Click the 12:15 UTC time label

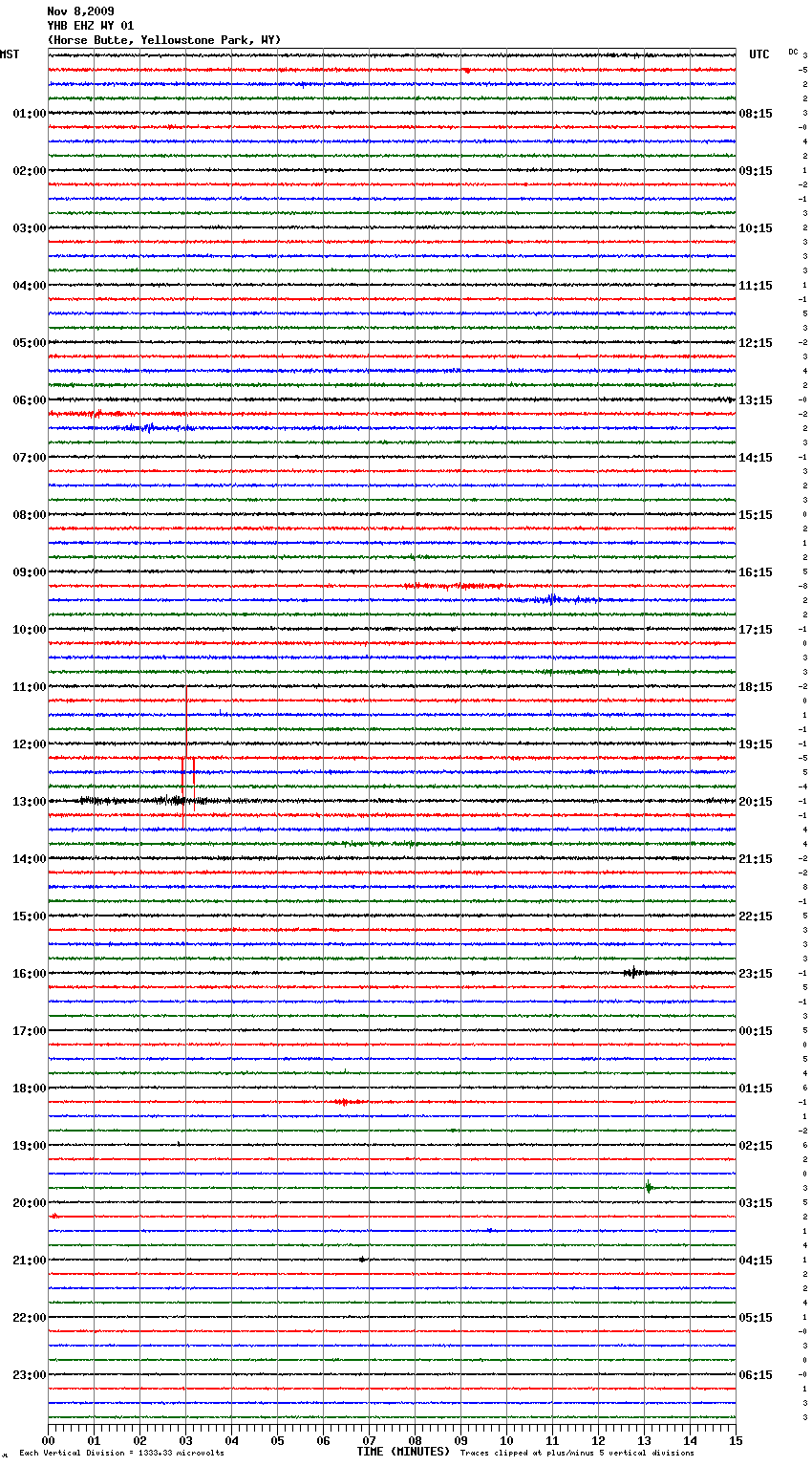756,343
